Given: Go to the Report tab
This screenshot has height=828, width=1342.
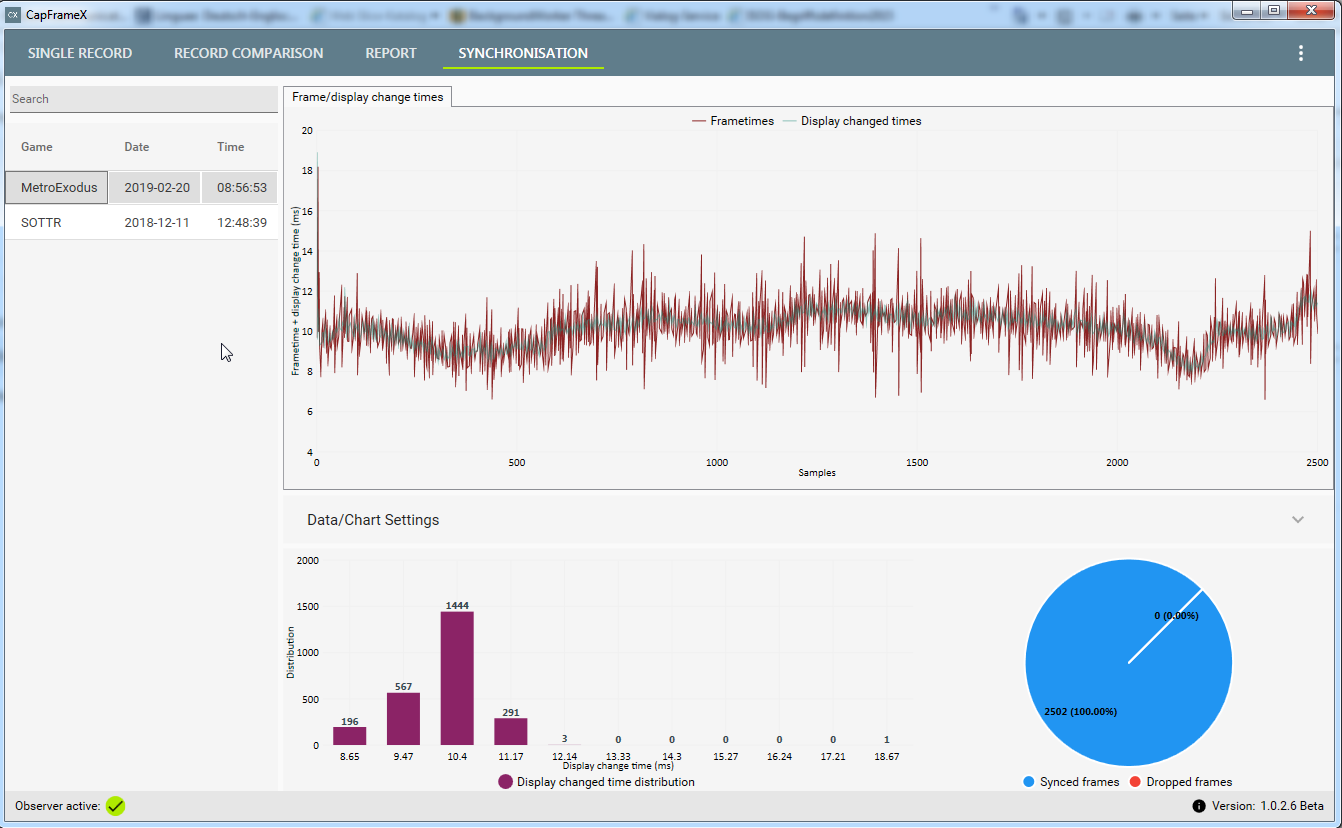Looking at the screenshot, I should [x=391, y=53].
